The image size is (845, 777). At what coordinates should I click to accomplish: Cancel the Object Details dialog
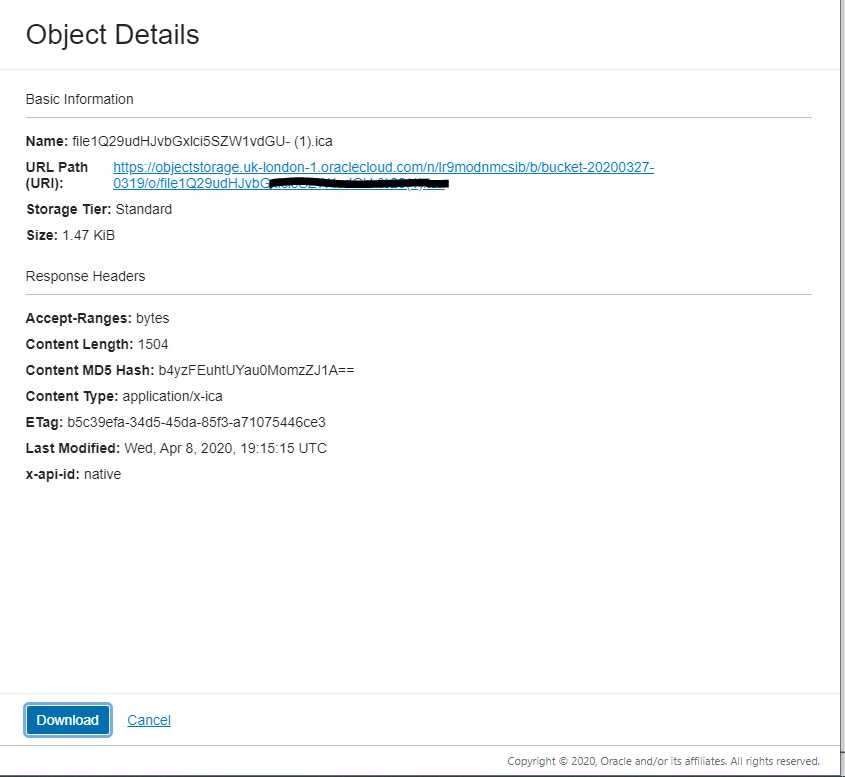pos(149,720)
